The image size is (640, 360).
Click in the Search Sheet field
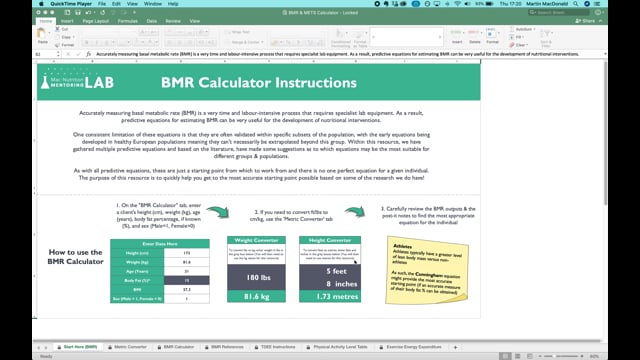pos(560,13)
